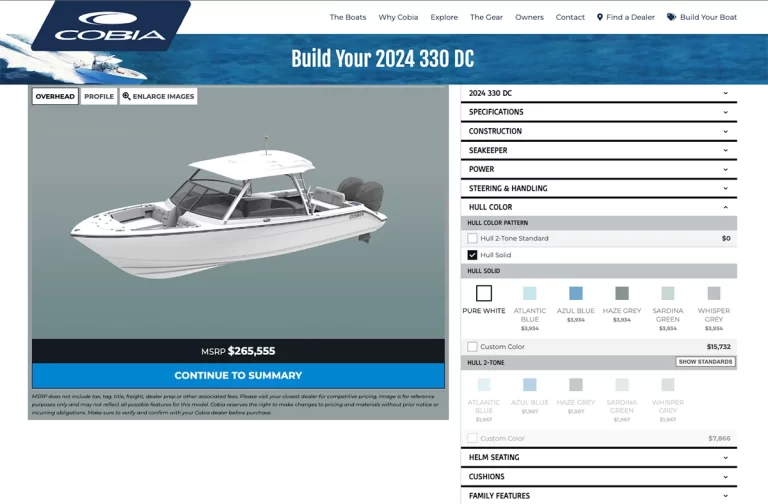Expand the Seakeeper section chevron
Image resolution: width=768 pixels, height=504 pixels.
click(725, 150)
